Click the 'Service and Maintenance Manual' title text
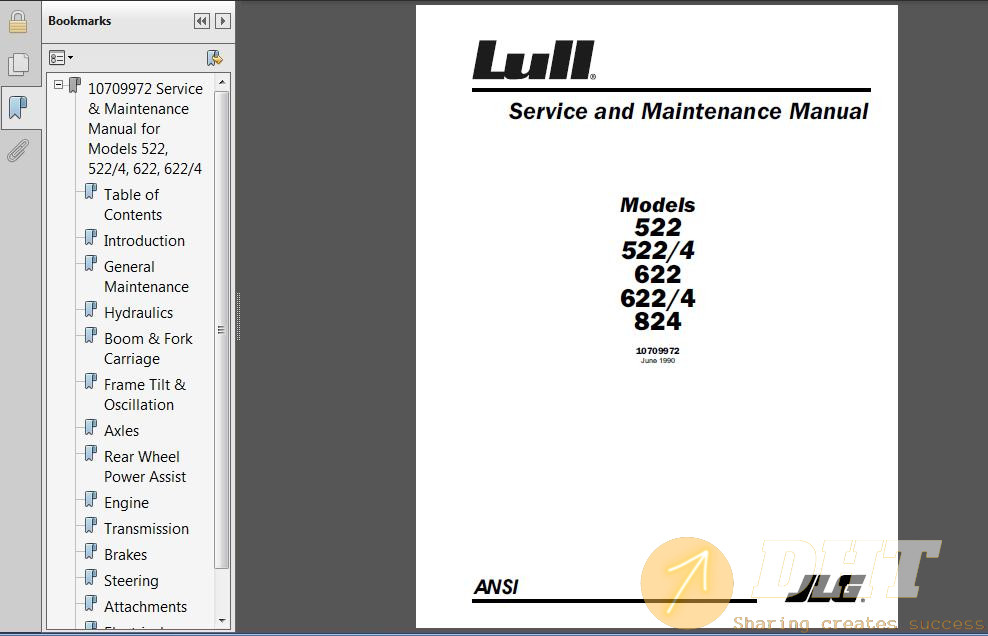 689,111
